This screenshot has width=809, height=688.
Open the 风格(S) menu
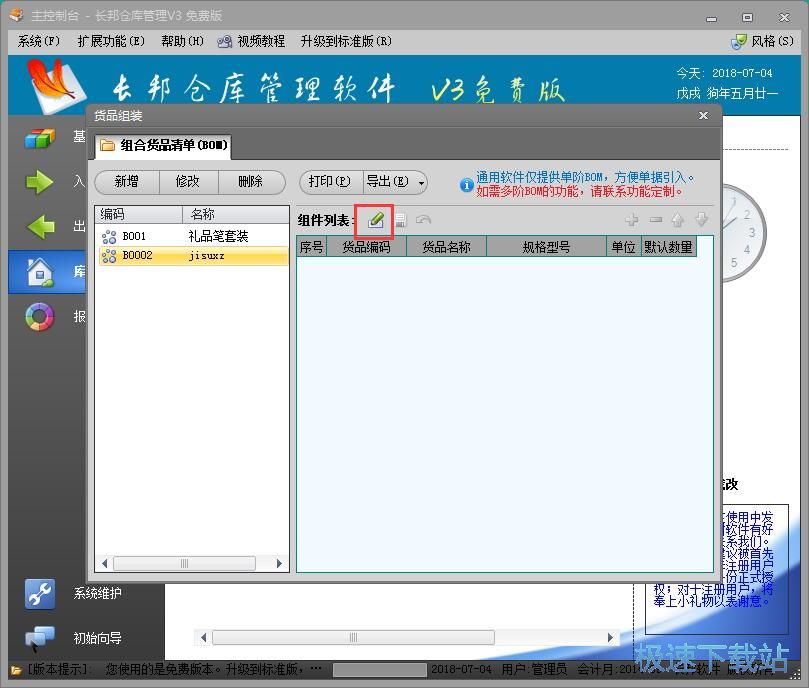pyautogui.click(x=763, y=41)
